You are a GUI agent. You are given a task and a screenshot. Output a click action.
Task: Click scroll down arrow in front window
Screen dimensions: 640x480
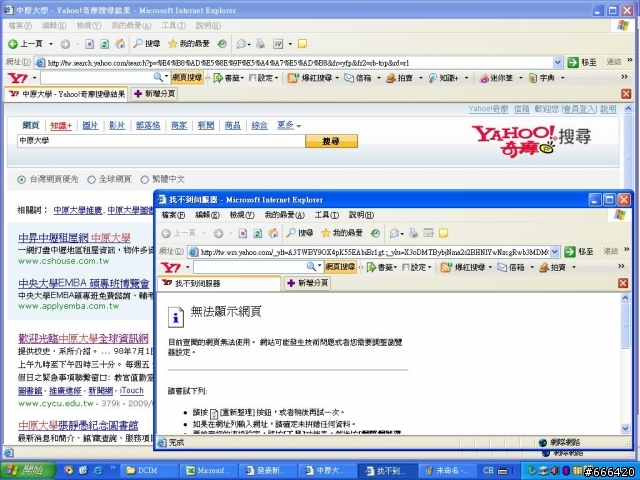(625, 429)
